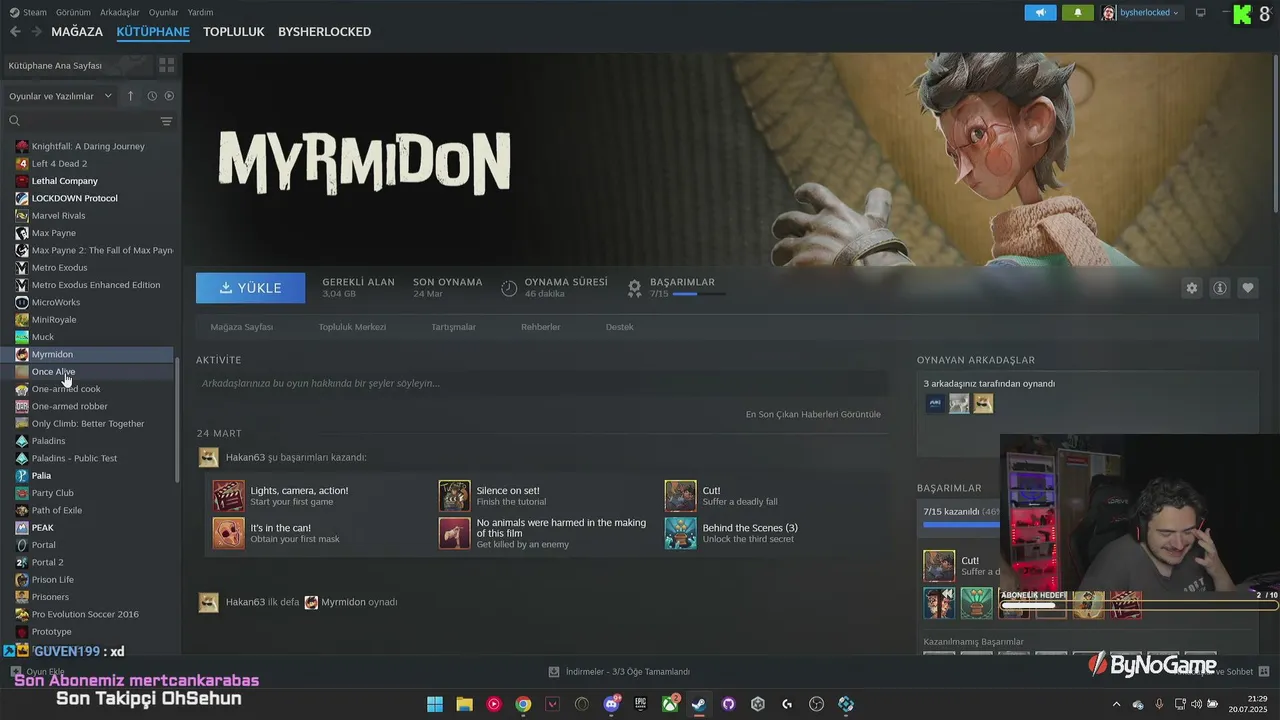
Task: Open the Arkadaşlar menu
Action: pyautogui.click(x=120, y=12)
